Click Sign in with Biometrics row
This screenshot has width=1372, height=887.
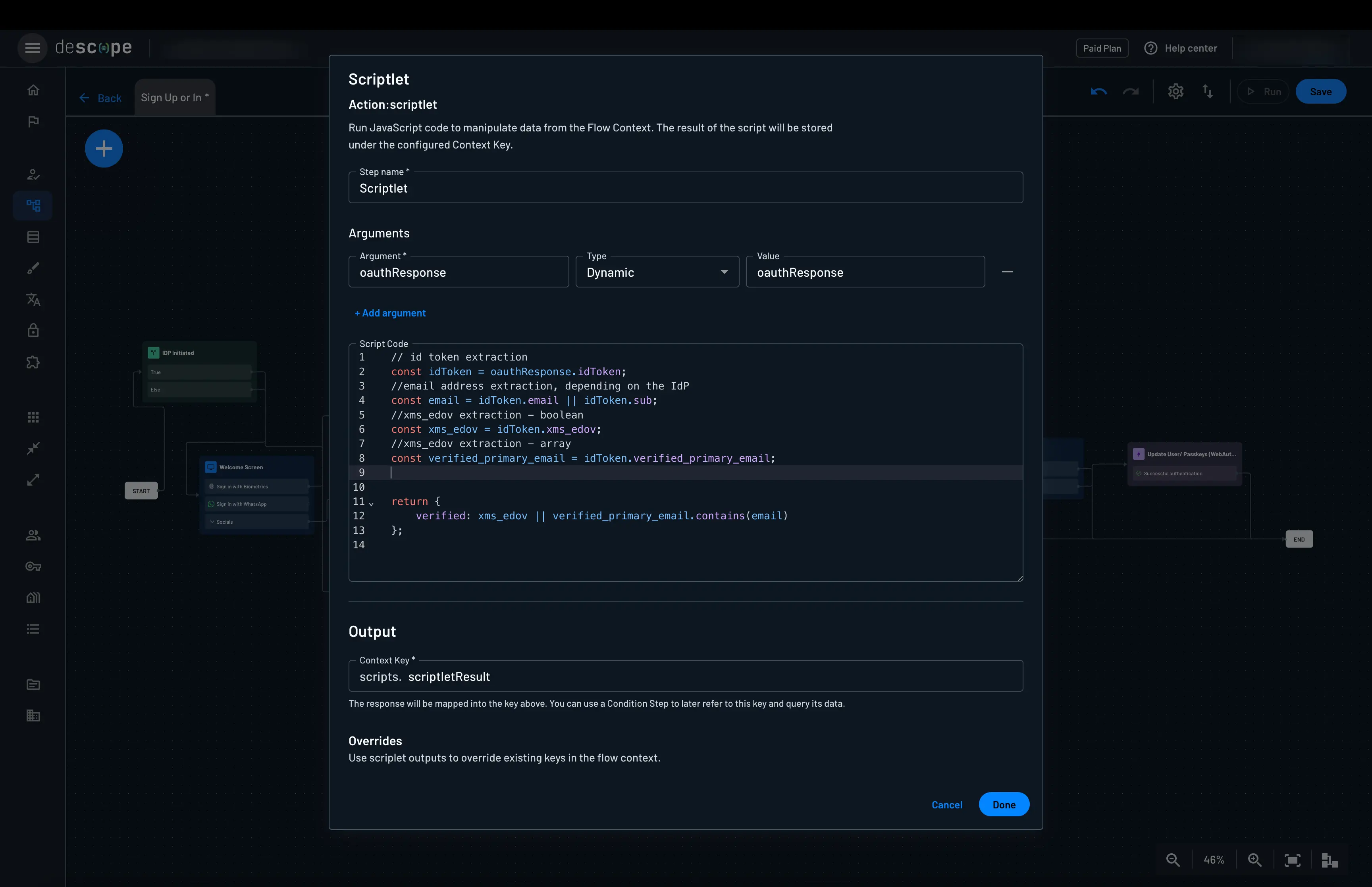[257, 487]
